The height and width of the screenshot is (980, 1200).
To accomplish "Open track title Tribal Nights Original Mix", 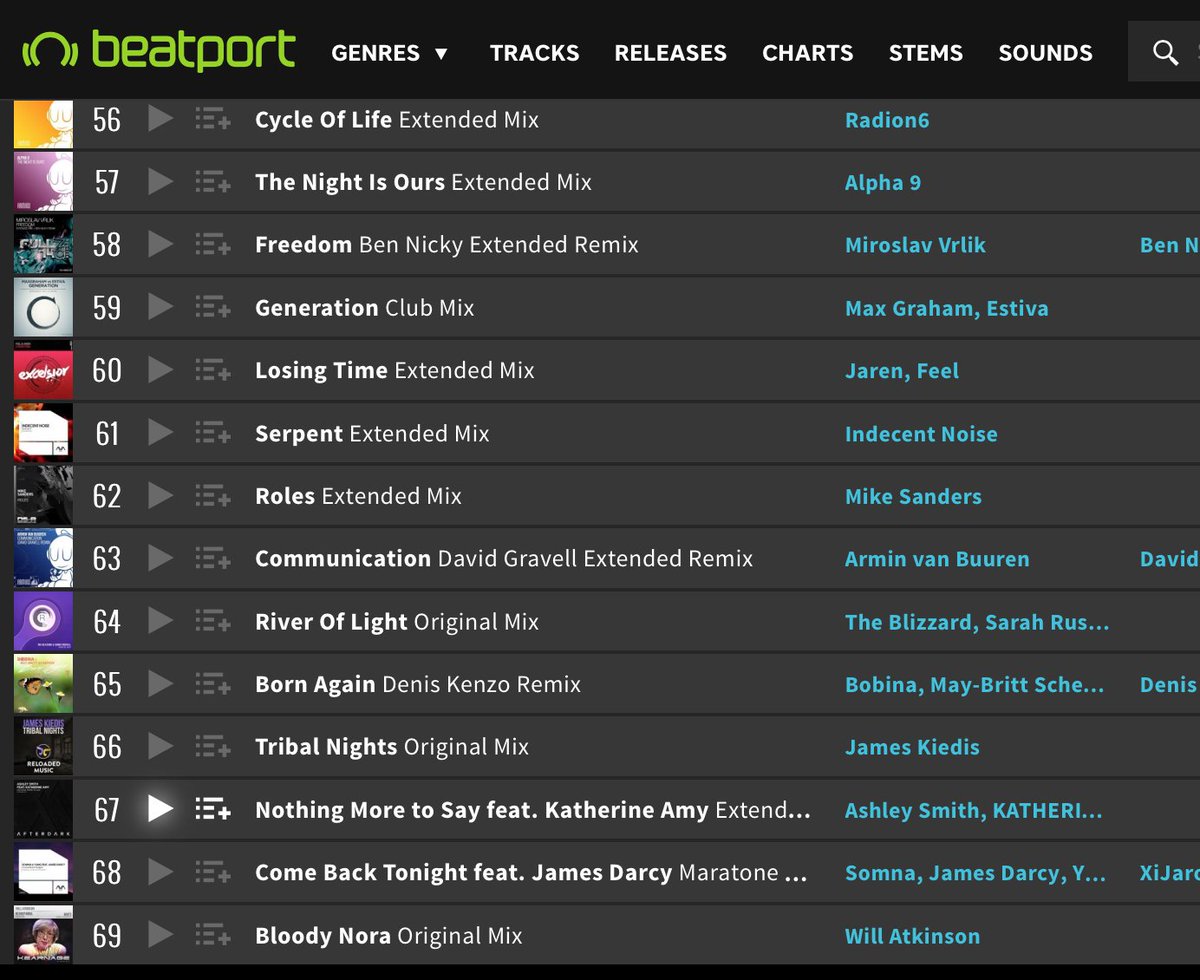I will [392, 747].
